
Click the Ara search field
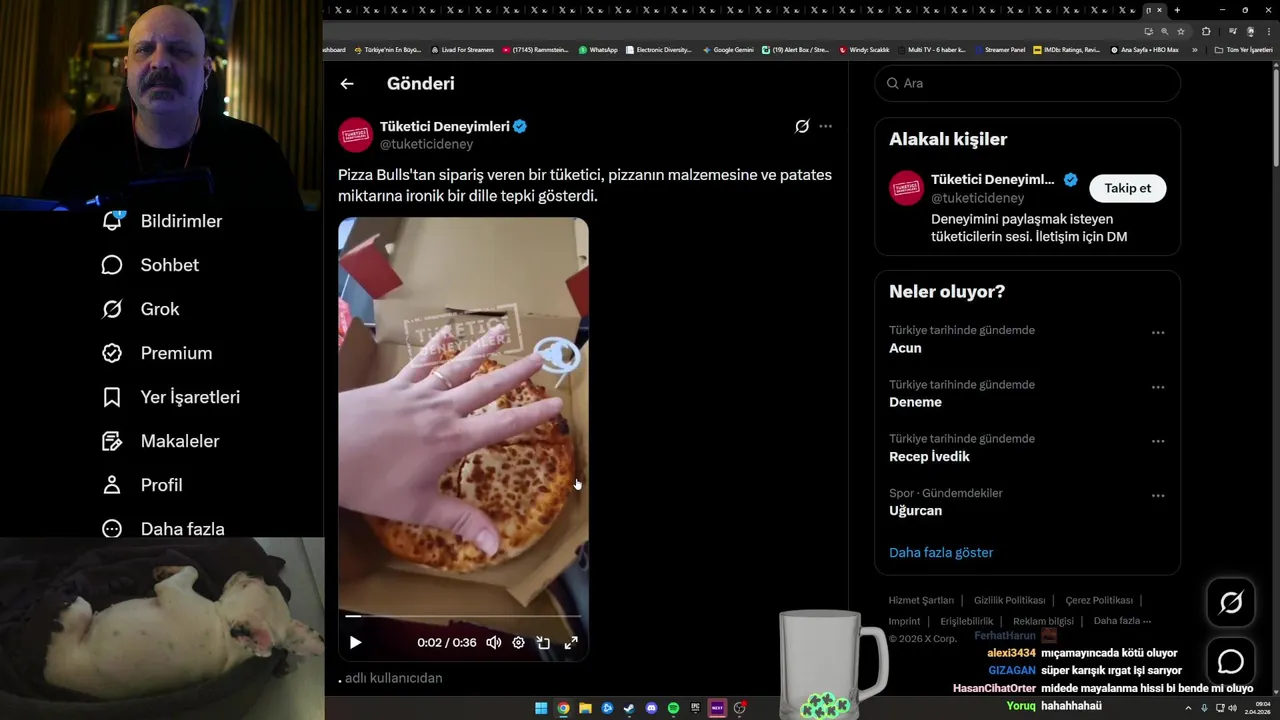click(1028, 83)
